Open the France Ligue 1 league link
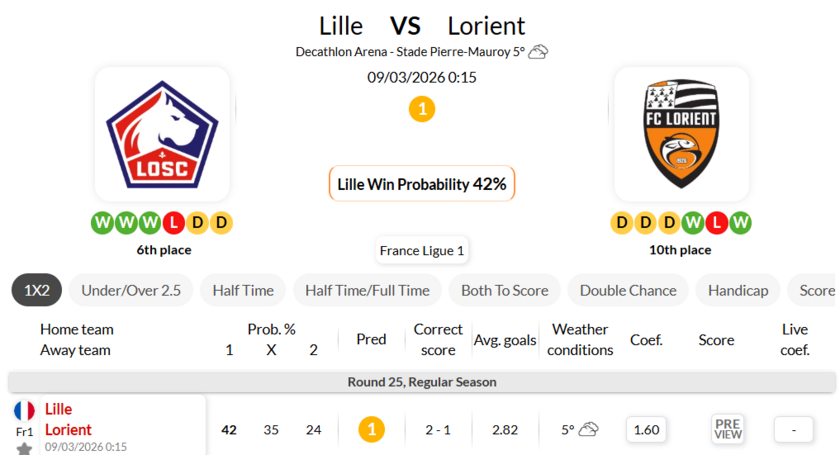The height and width of the screenshot is (455, 840). [x=422, y=250]
